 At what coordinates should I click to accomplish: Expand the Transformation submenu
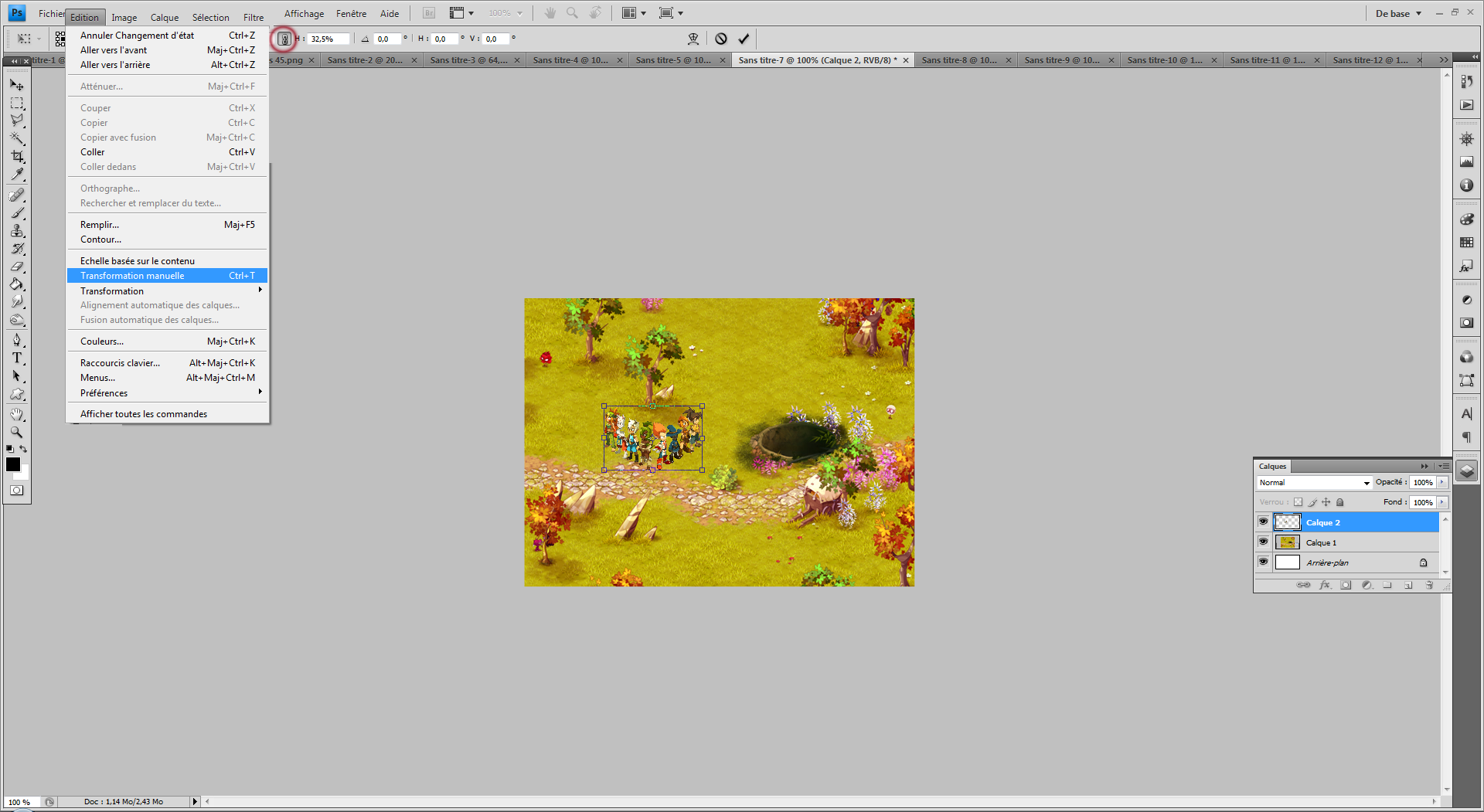click(167, 290)
